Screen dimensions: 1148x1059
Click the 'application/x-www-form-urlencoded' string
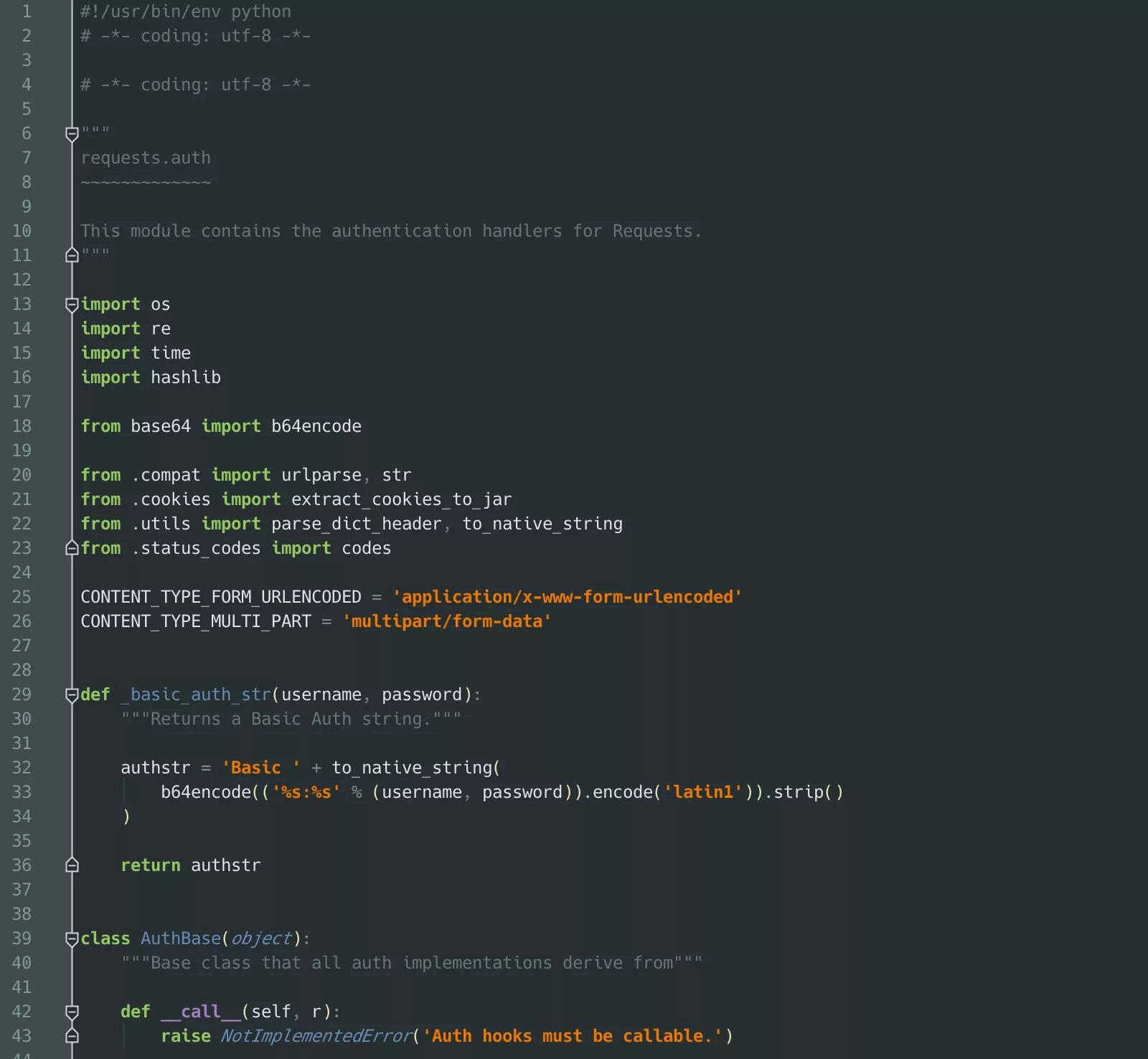[x=568, y=597]
